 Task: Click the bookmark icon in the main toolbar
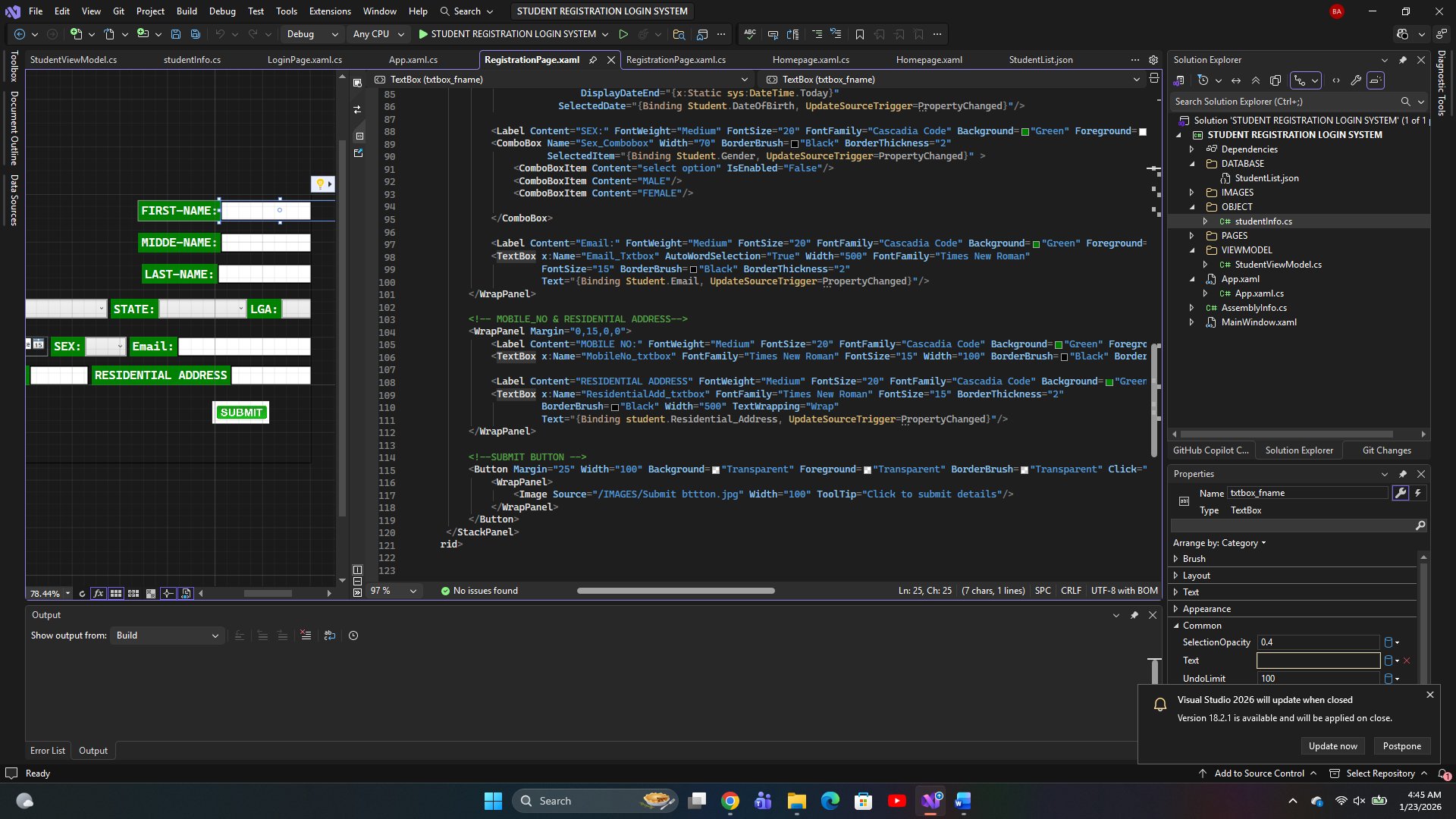(859, 34)
